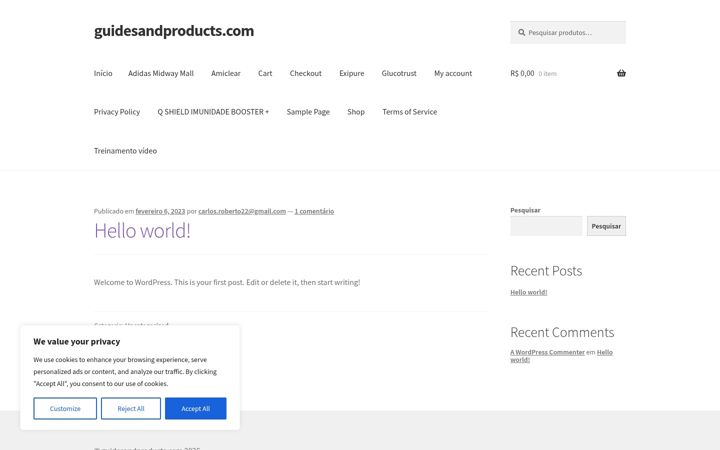
Task: Go to Checkout in navigation
Action: (305, 73)
